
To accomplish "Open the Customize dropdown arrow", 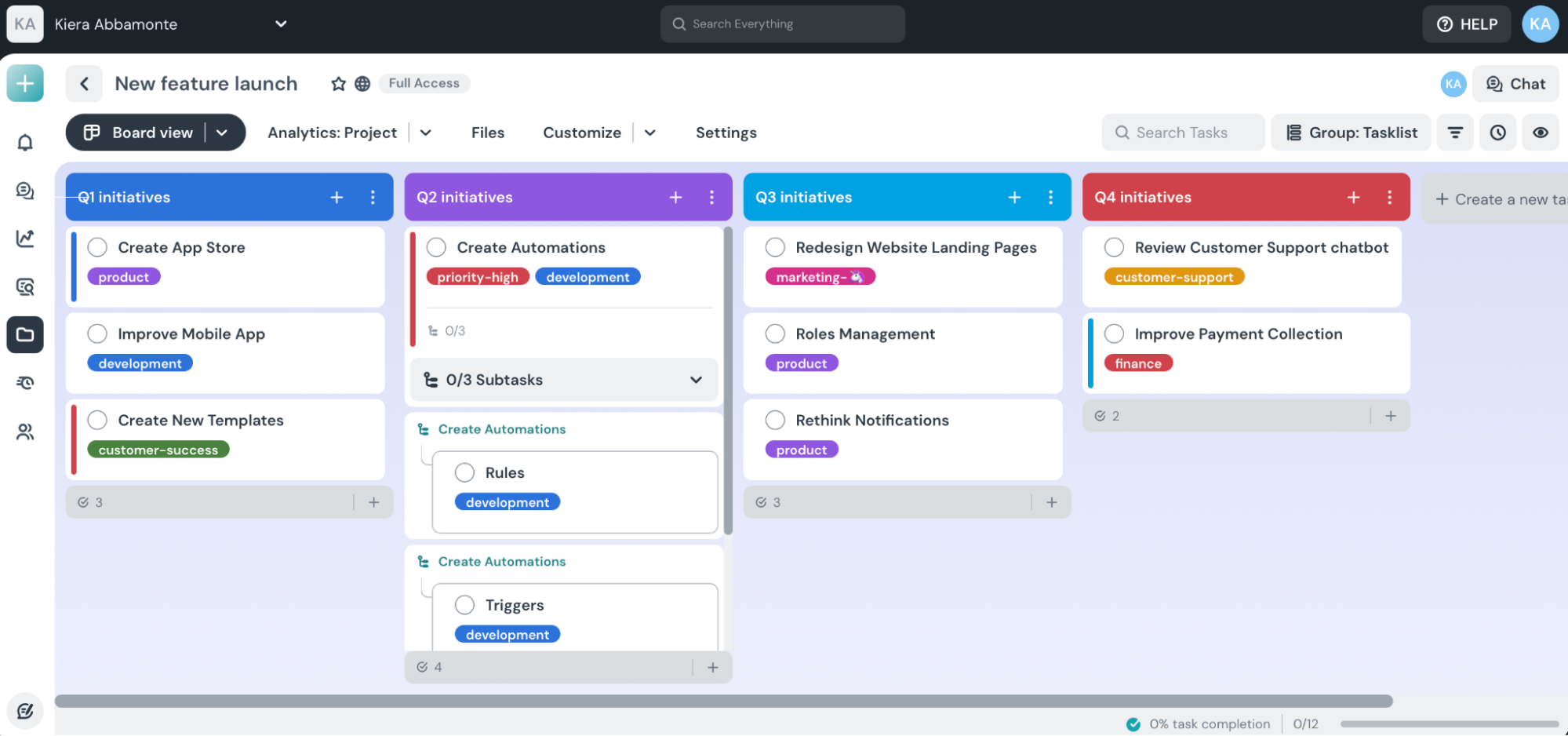I will 650,133.
